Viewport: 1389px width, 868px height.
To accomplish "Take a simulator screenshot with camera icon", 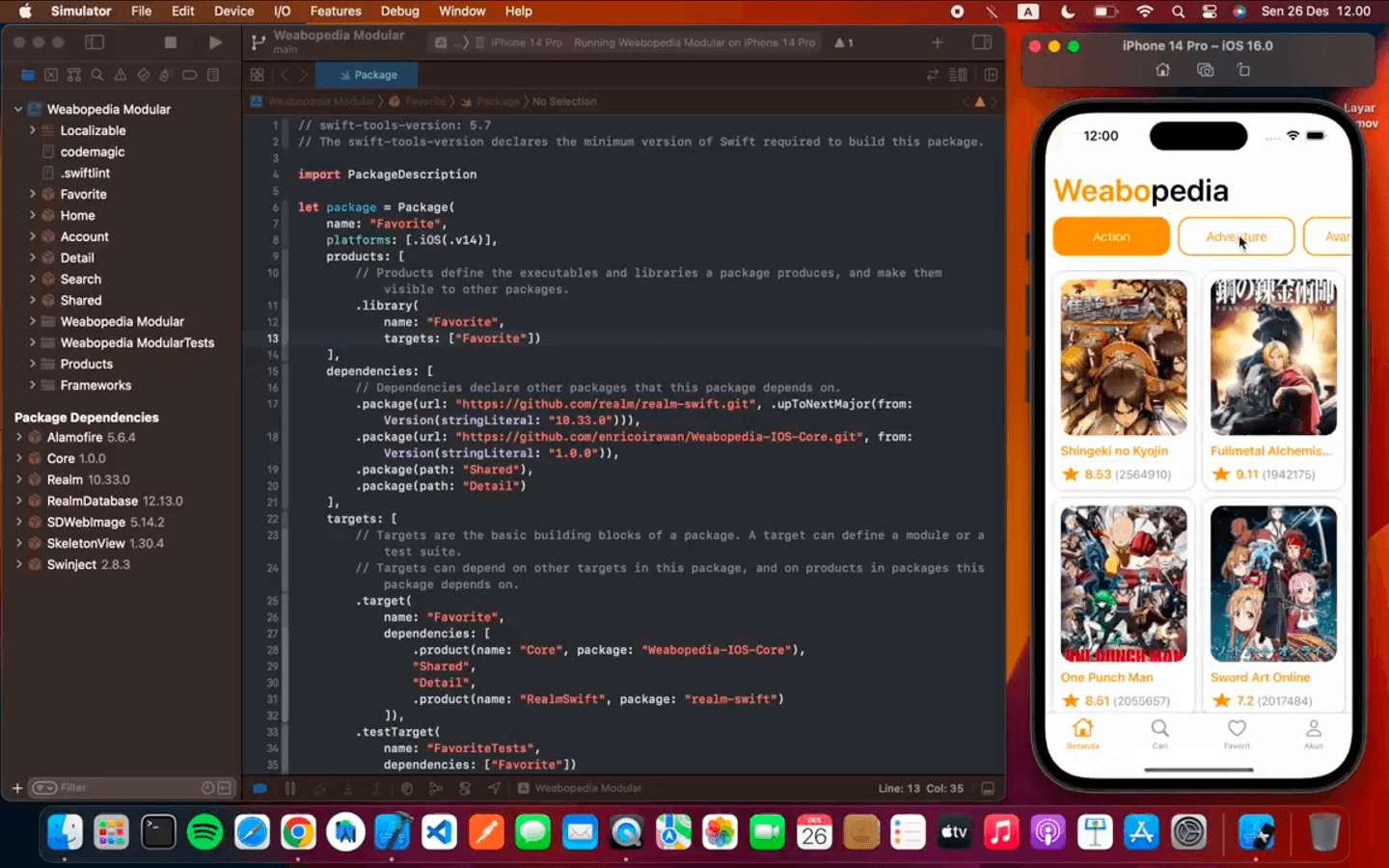I will click(1205, 70).
